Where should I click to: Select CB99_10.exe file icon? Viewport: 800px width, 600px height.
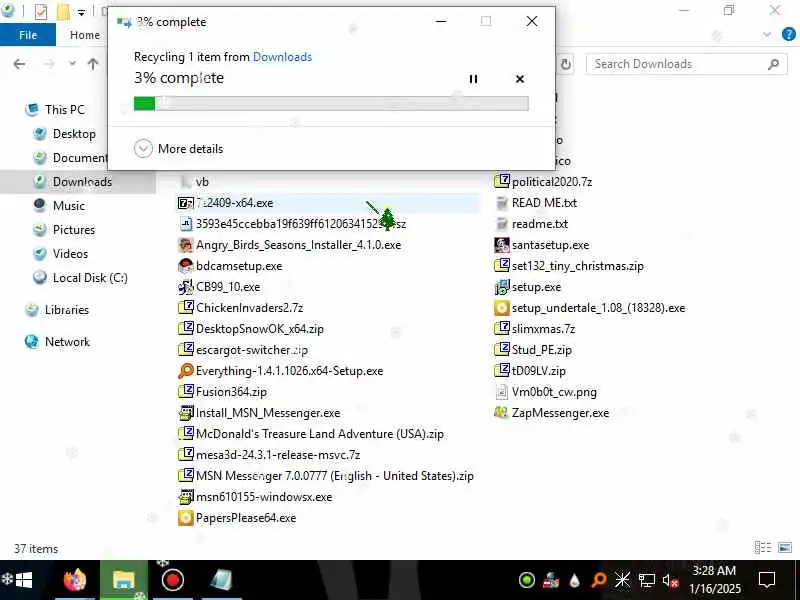point(186,287)
